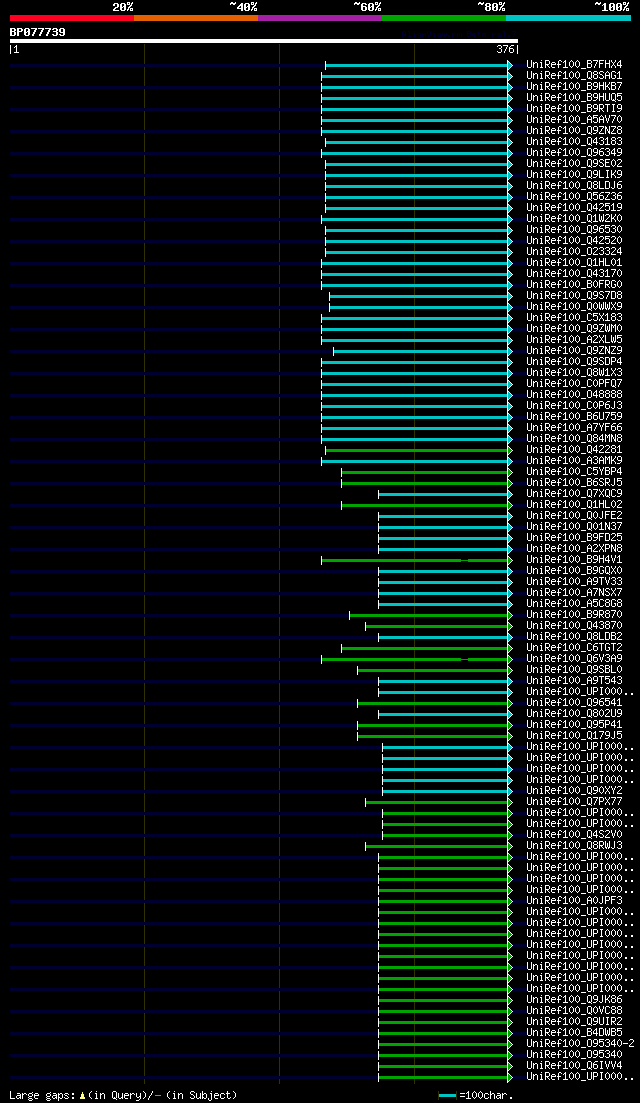Select the UniRef100_Q7PX77 entry
This screenshot has width=640, height=1103.
(x=574, y=803)
